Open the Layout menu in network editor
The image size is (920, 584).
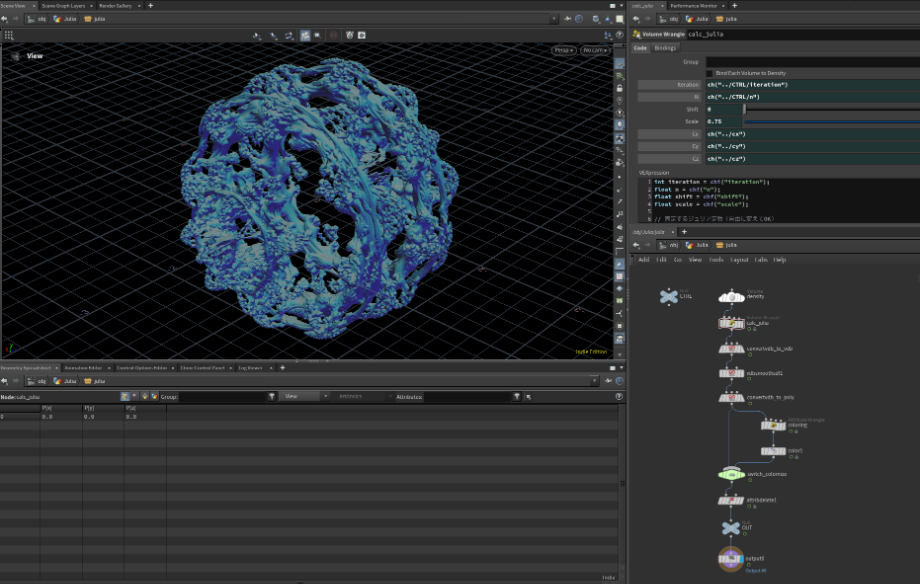click(739, 259)
